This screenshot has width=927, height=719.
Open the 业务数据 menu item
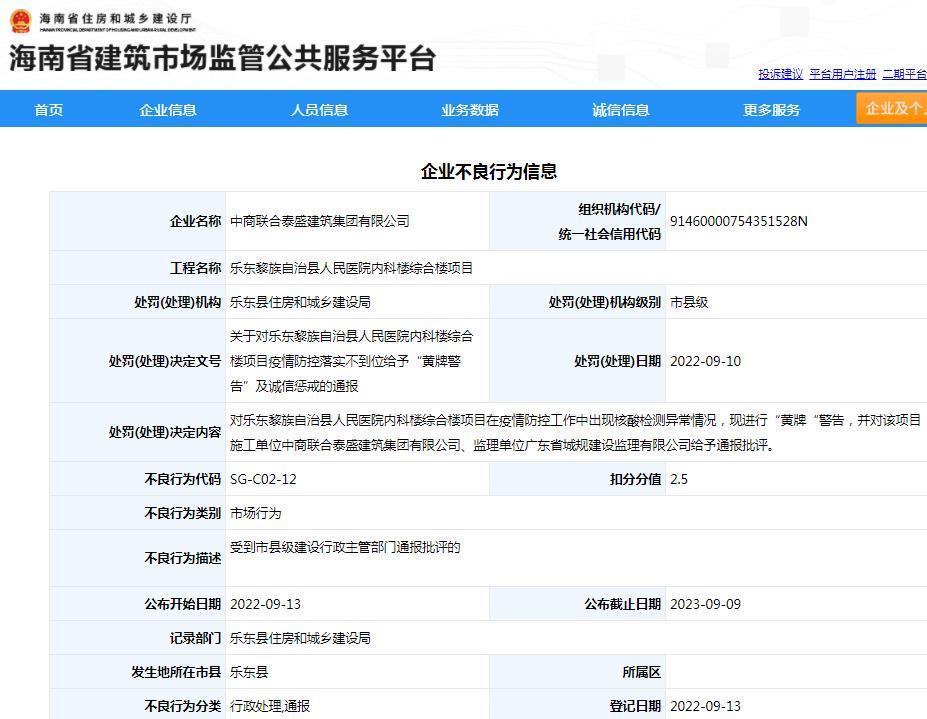(470, 110)
